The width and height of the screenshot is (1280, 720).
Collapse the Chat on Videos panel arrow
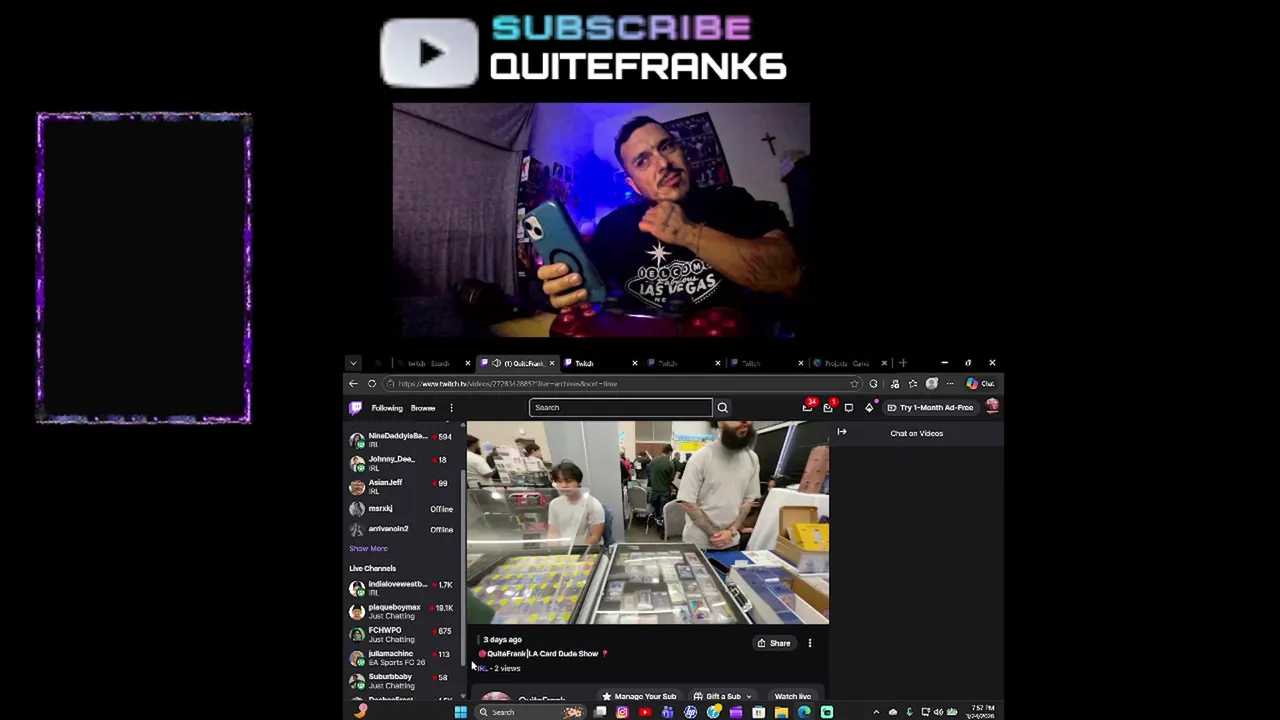click(x=842, y=432)
